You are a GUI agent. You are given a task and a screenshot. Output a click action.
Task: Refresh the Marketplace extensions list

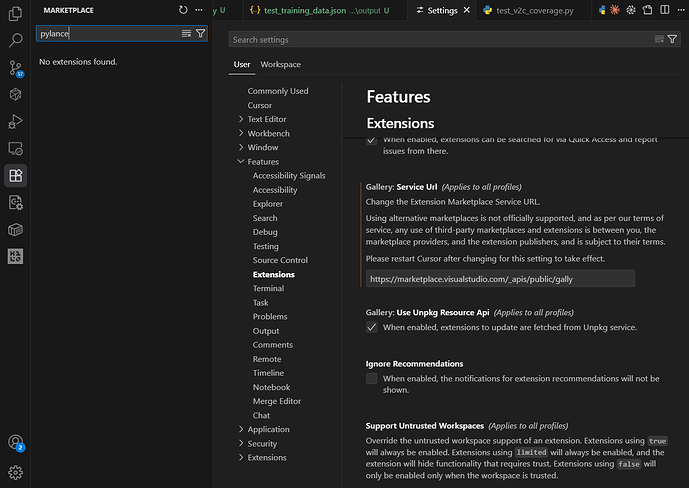183,10
